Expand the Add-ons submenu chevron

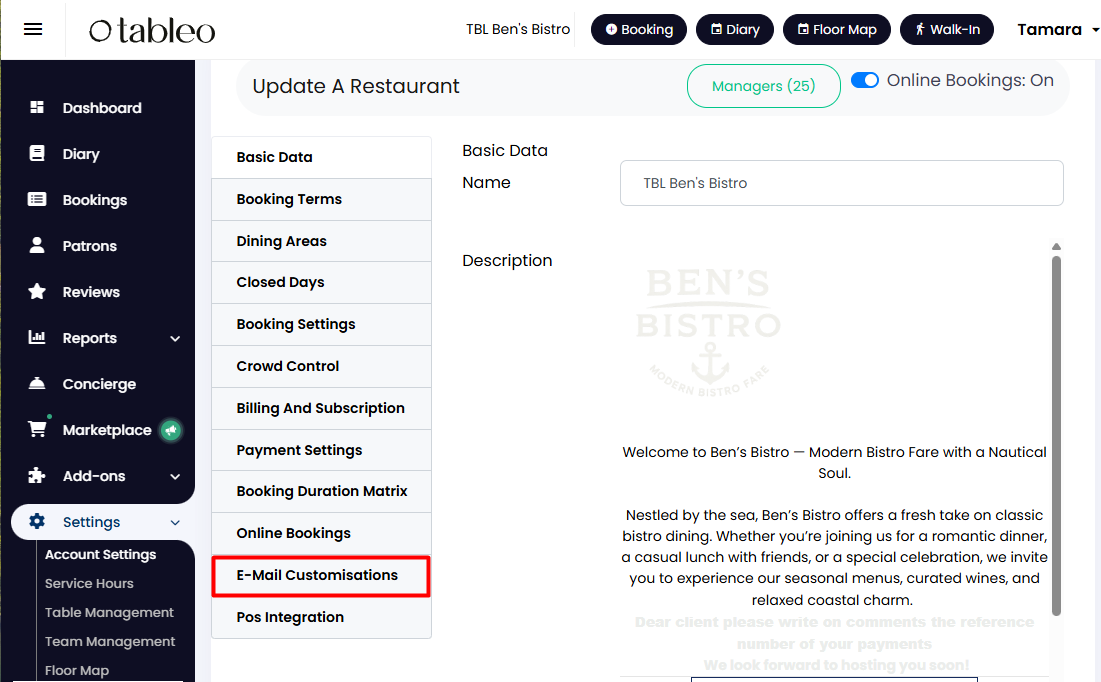pyautogui.click(x=175, y=476)
